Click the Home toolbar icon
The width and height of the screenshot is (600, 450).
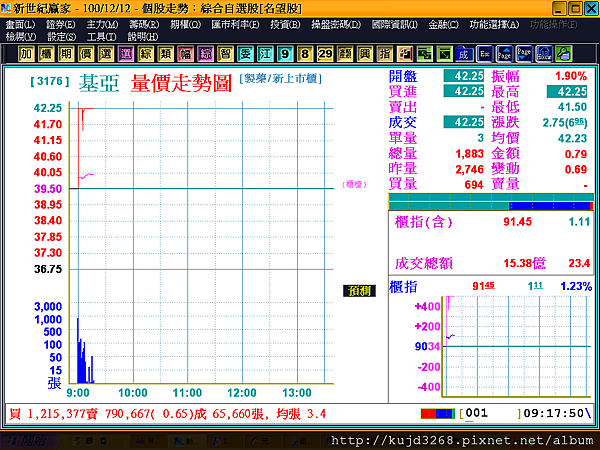point(544,54)
